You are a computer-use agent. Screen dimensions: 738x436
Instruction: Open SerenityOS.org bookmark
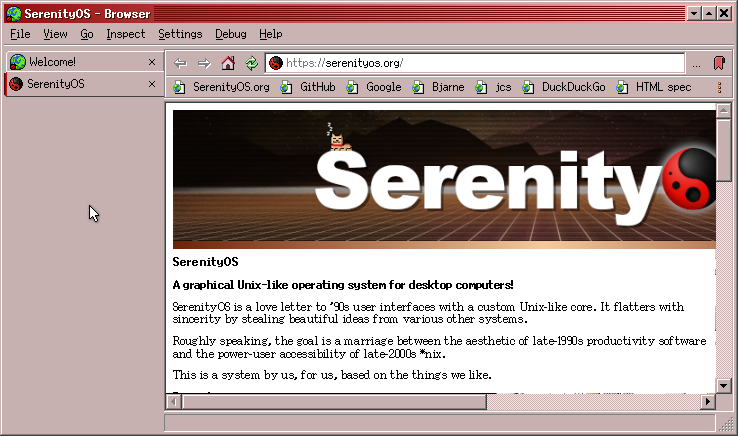point(221,87)
